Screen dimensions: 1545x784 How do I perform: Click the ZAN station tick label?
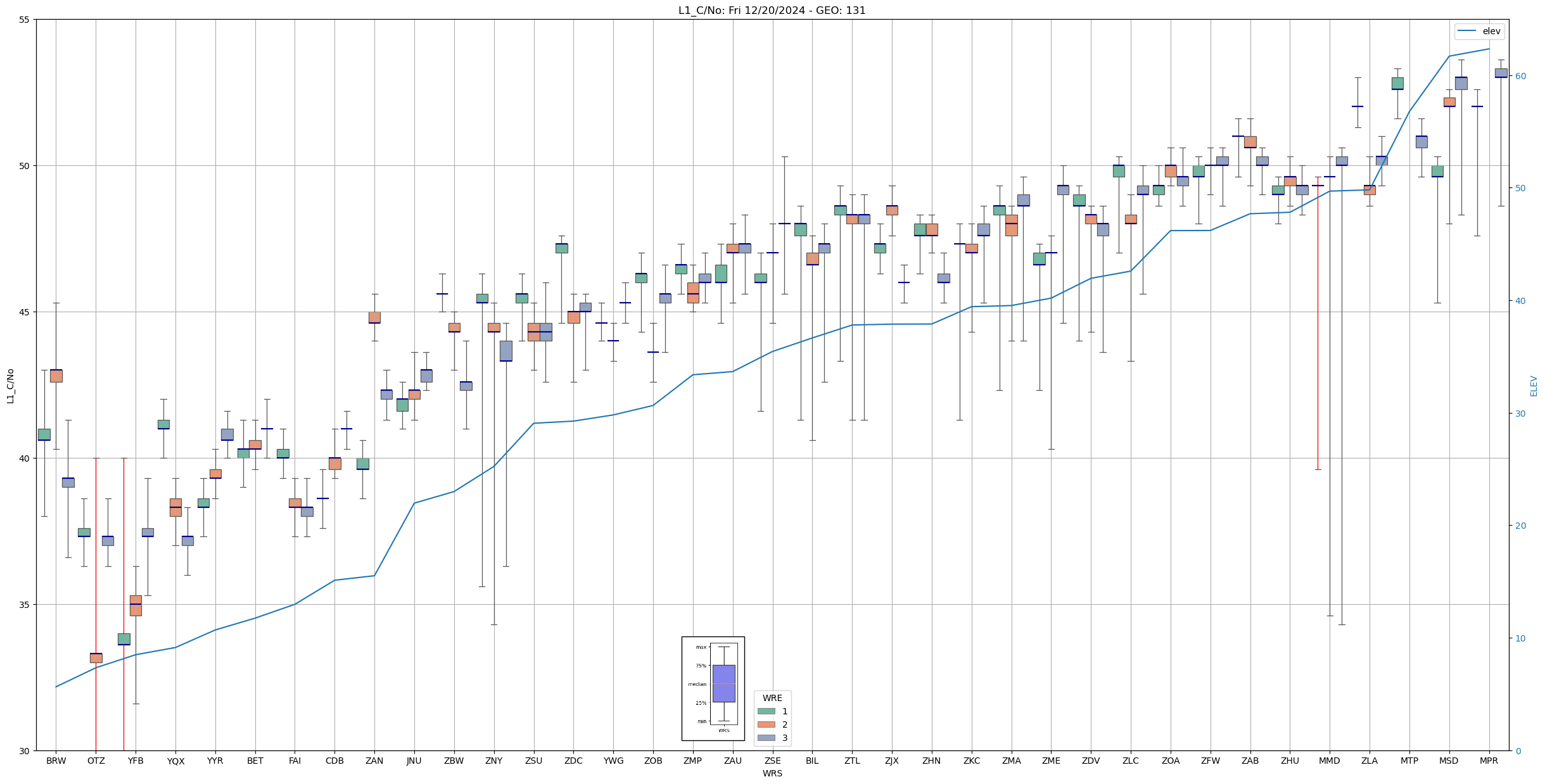coord(374,761)
